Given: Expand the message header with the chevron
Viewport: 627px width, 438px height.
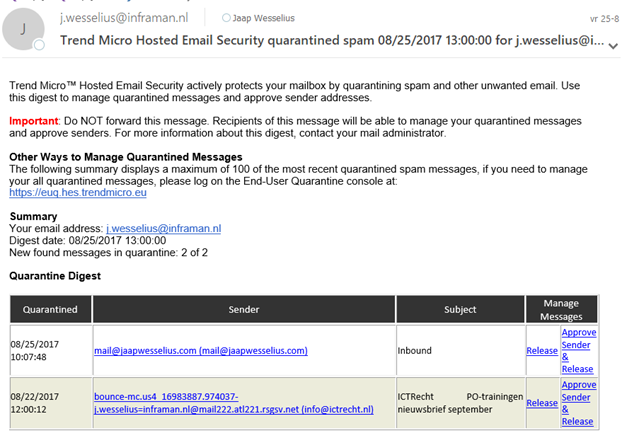Looking at the screenshot, I should (x=615, y=41).
